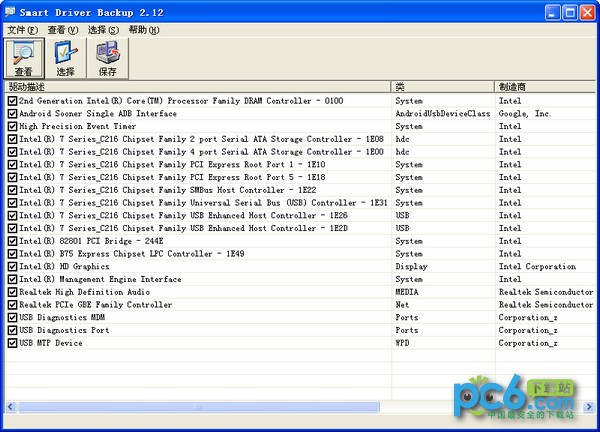Screen dimensions: 600x432
Task: Click the Display class cell
Action: point(411,267)
